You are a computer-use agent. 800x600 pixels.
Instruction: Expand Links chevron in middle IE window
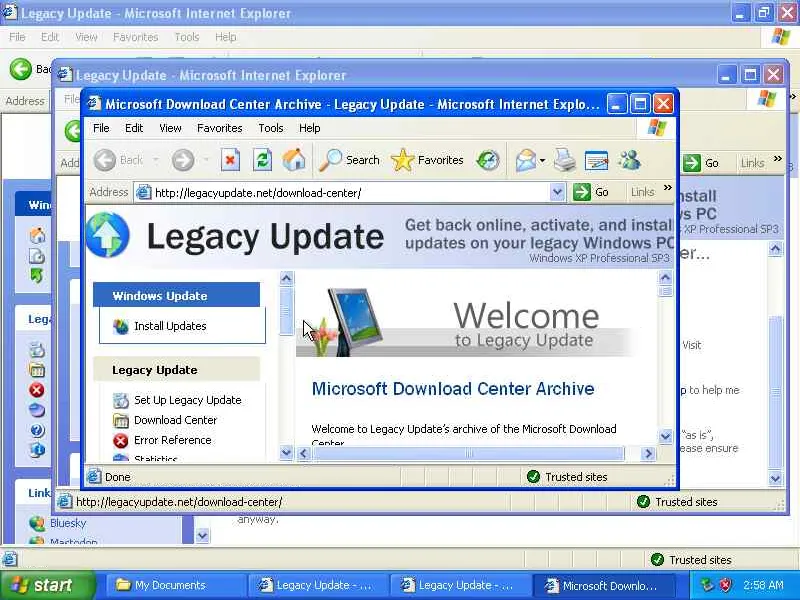778,159
